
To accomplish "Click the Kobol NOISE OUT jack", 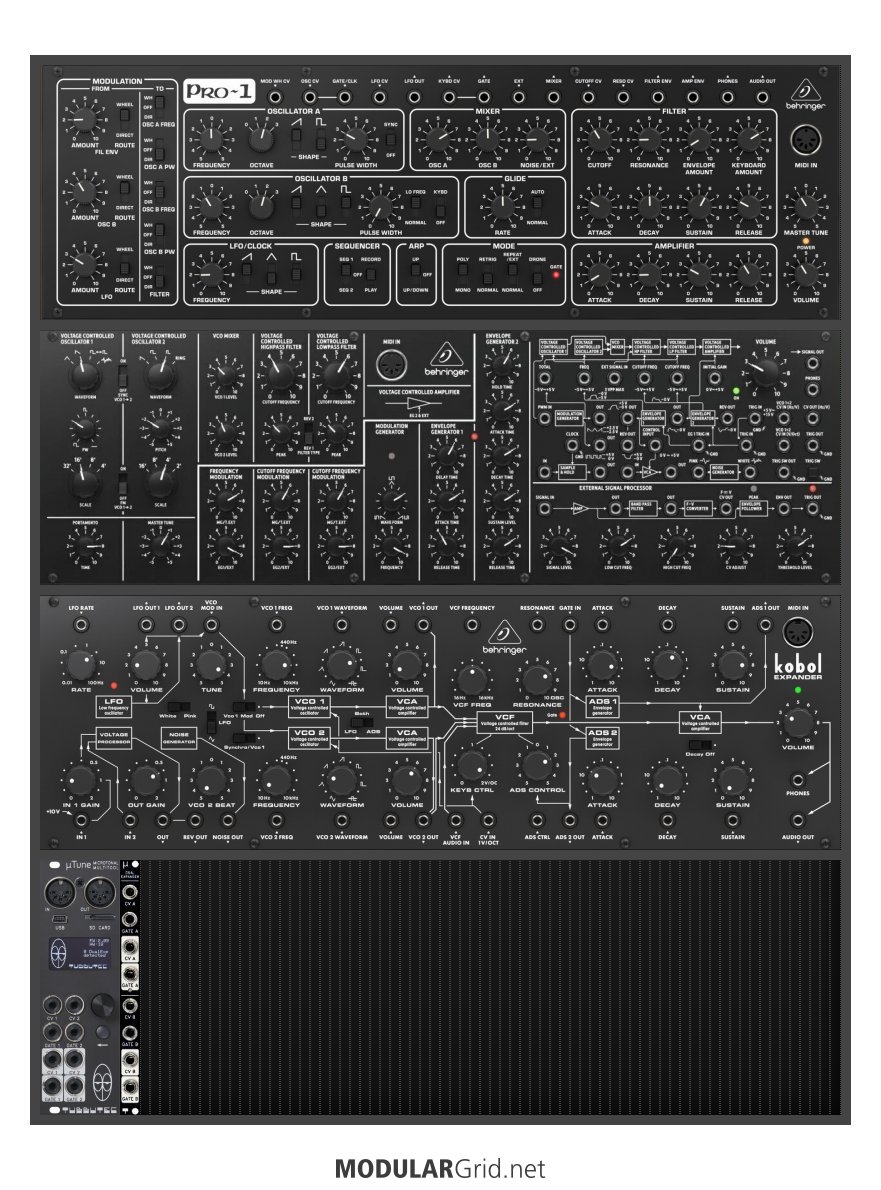I will (227, 820).
